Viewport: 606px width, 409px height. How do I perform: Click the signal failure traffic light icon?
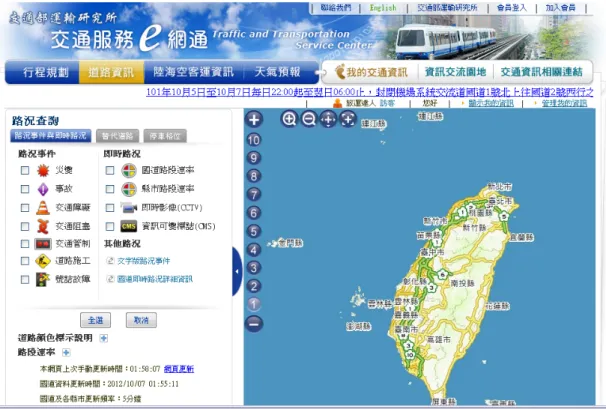pyautogui.click(x=43, y=279)
